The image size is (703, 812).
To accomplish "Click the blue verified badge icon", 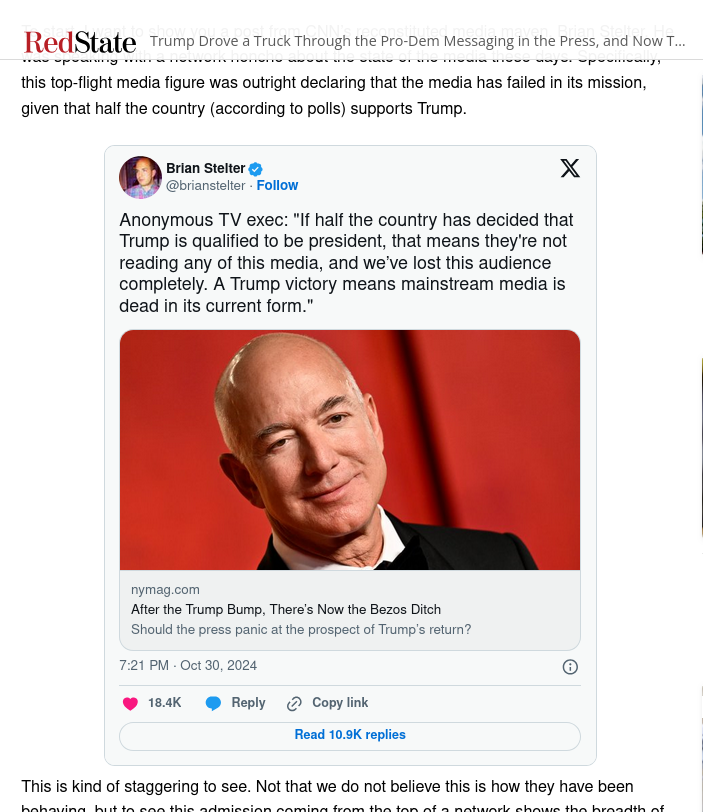I will (x=256, y=169).
